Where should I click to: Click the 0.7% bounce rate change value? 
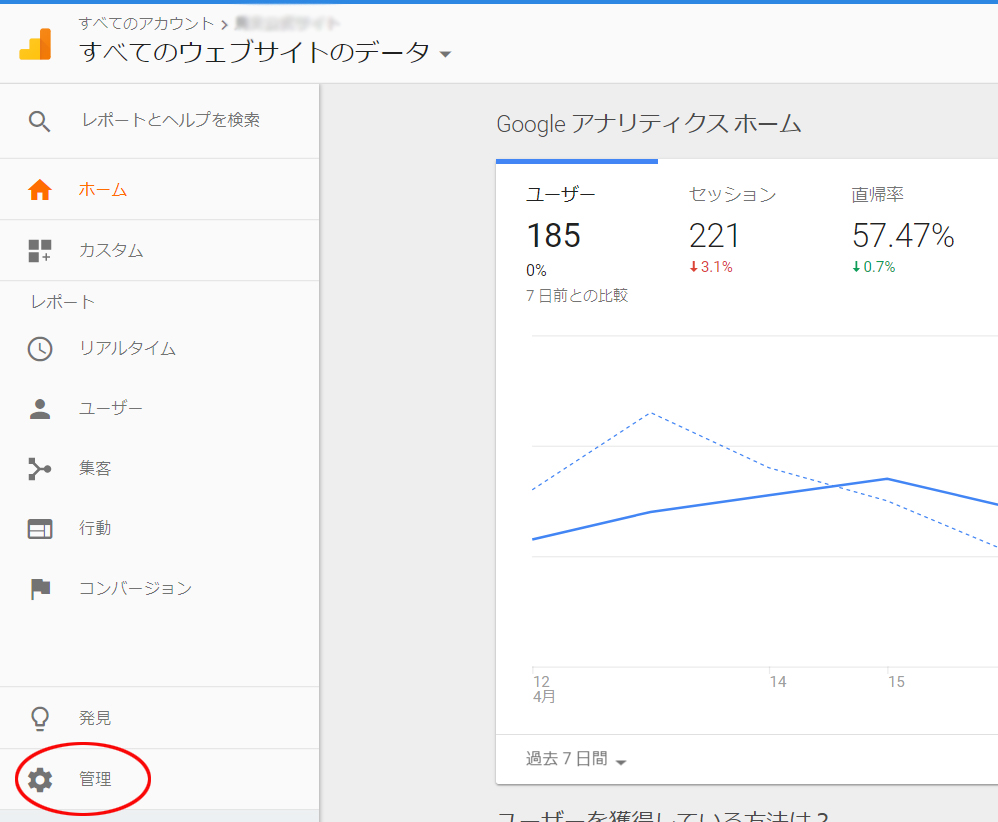[874, 267]
